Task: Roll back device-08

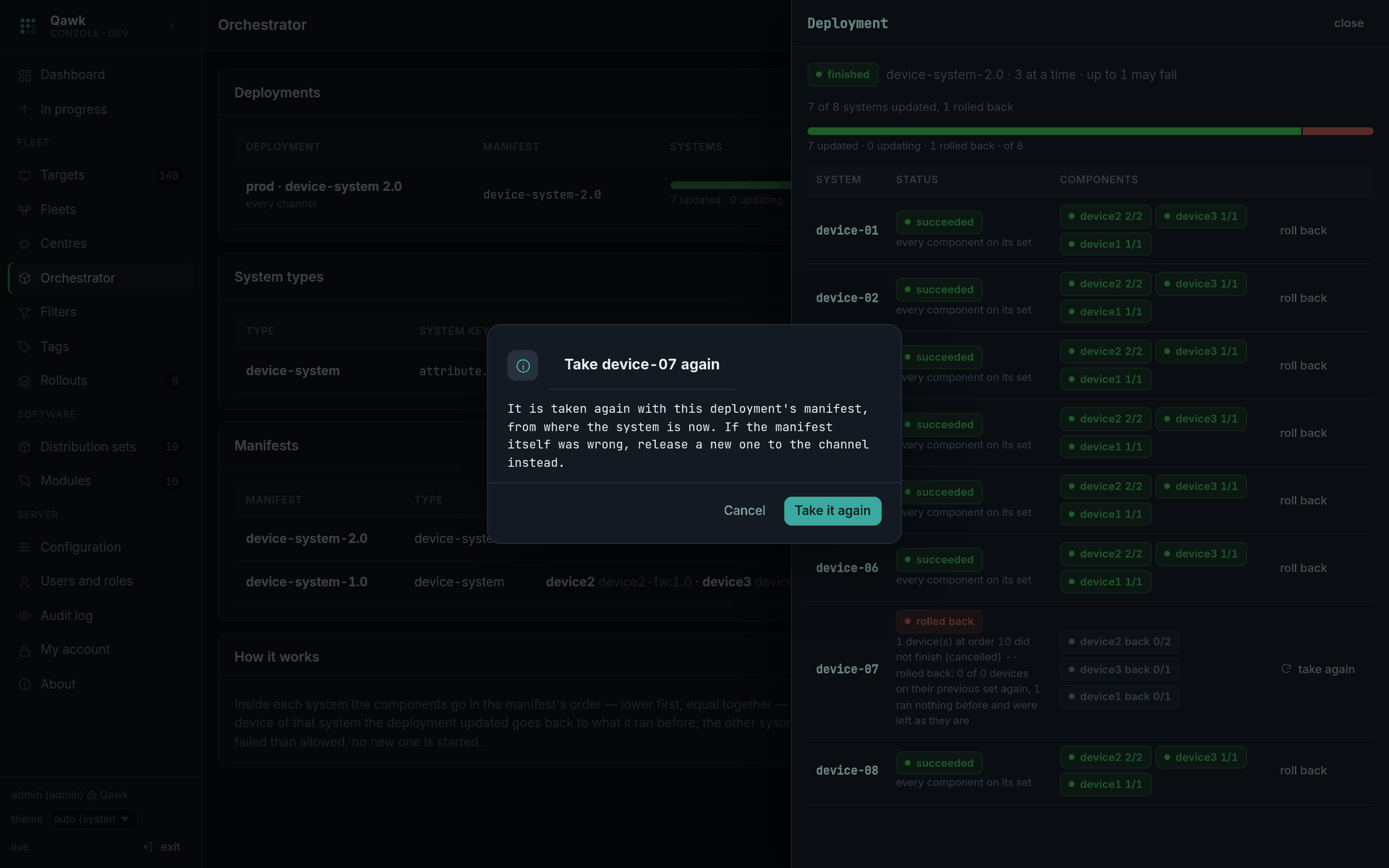Action: click(x=1303, y=770)
